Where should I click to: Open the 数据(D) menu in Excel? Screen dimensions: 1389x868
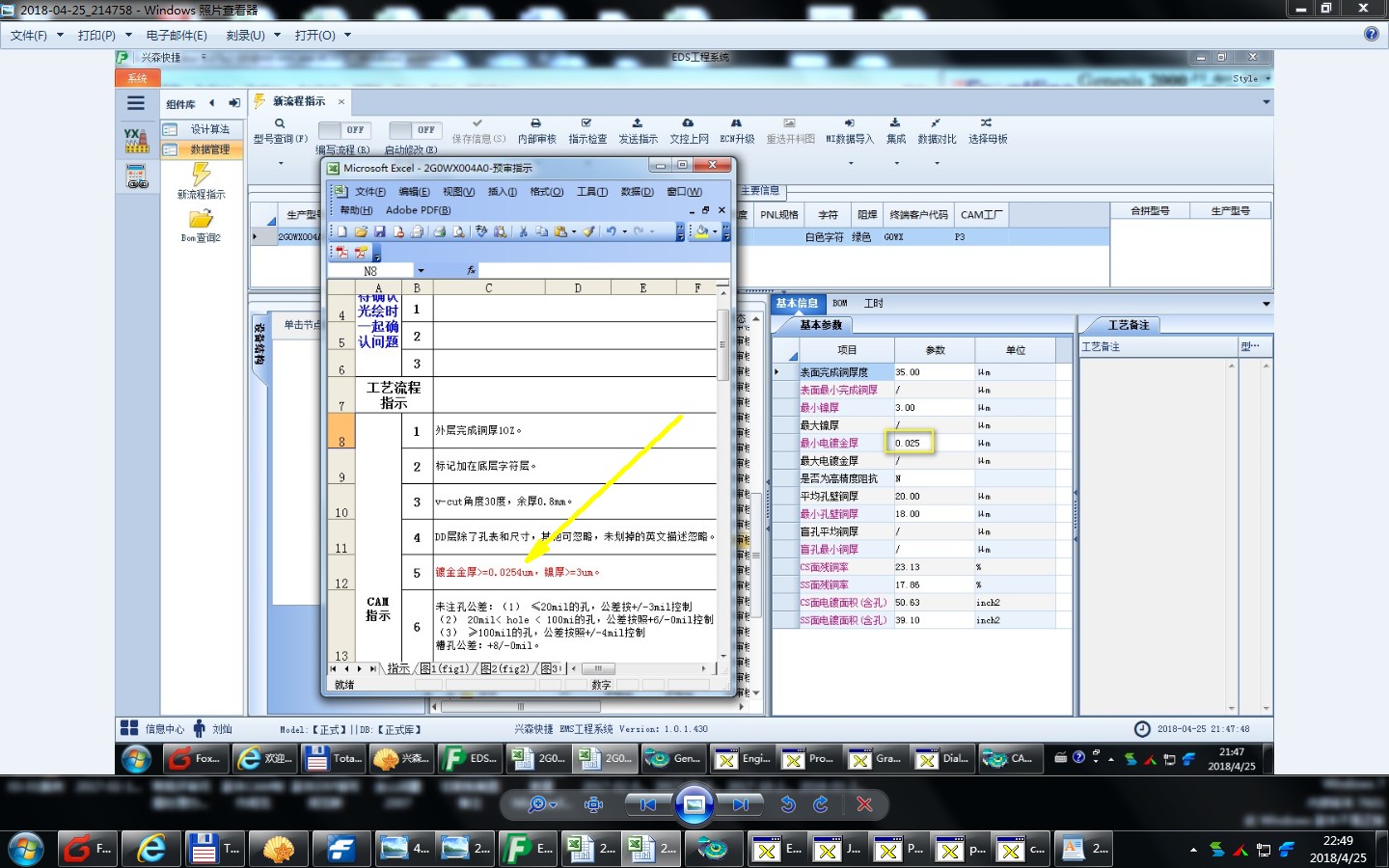pos(637,192)
